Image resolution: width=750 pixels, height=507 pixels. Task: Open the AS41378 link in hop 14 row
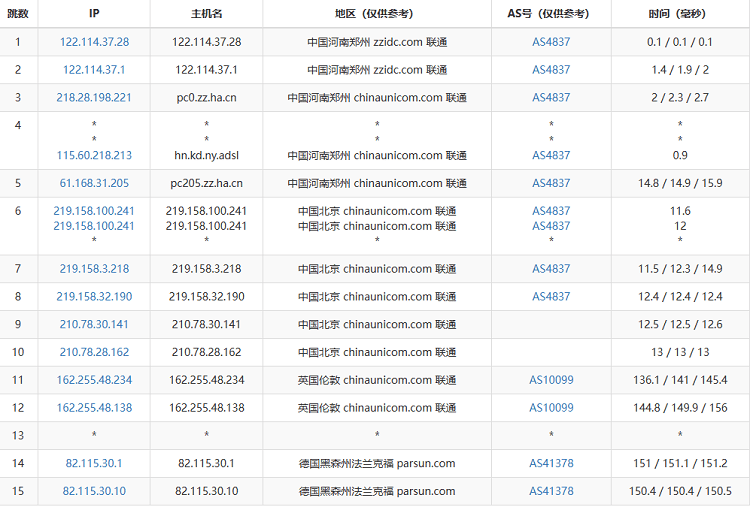551,463
